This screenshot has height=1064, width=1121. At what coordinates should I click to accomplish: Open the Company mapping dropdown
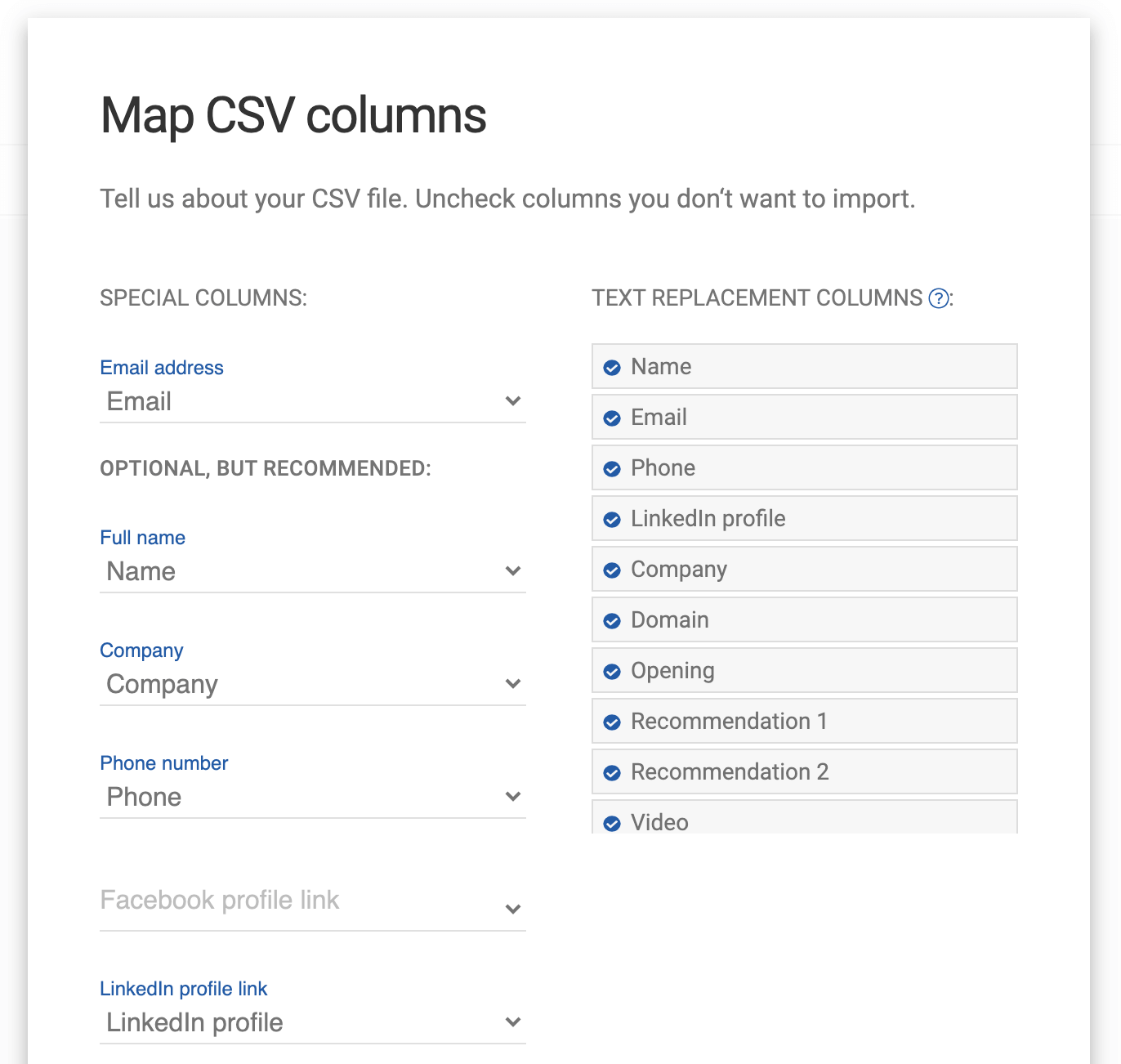coord(312,684)
